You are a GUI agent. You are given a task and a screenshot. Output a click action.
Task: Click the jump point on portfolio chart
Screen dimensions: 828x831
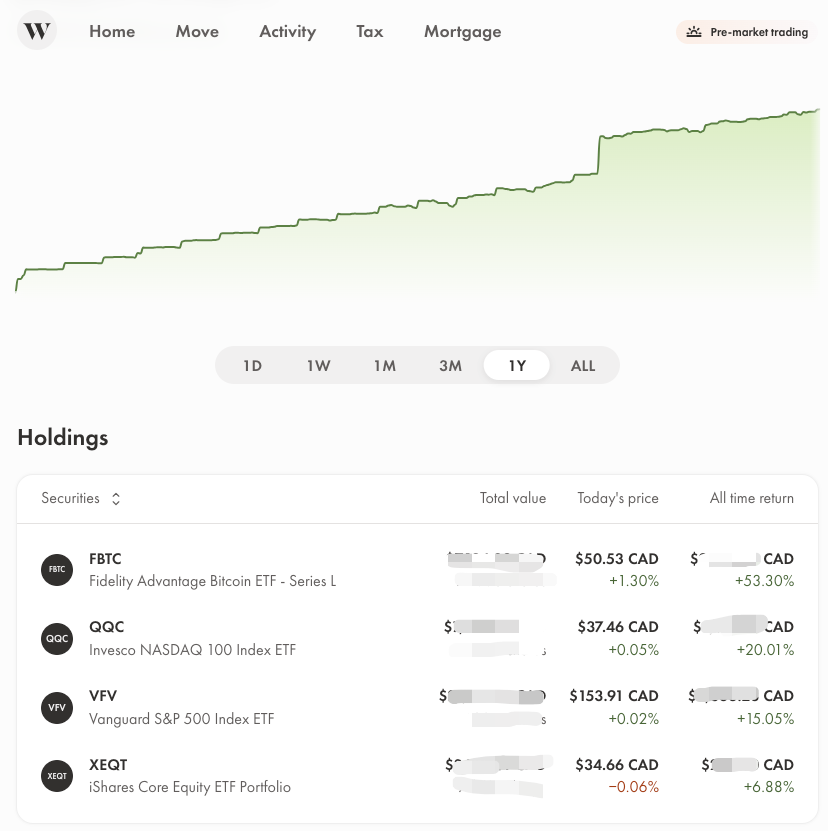tap(599, 155)
